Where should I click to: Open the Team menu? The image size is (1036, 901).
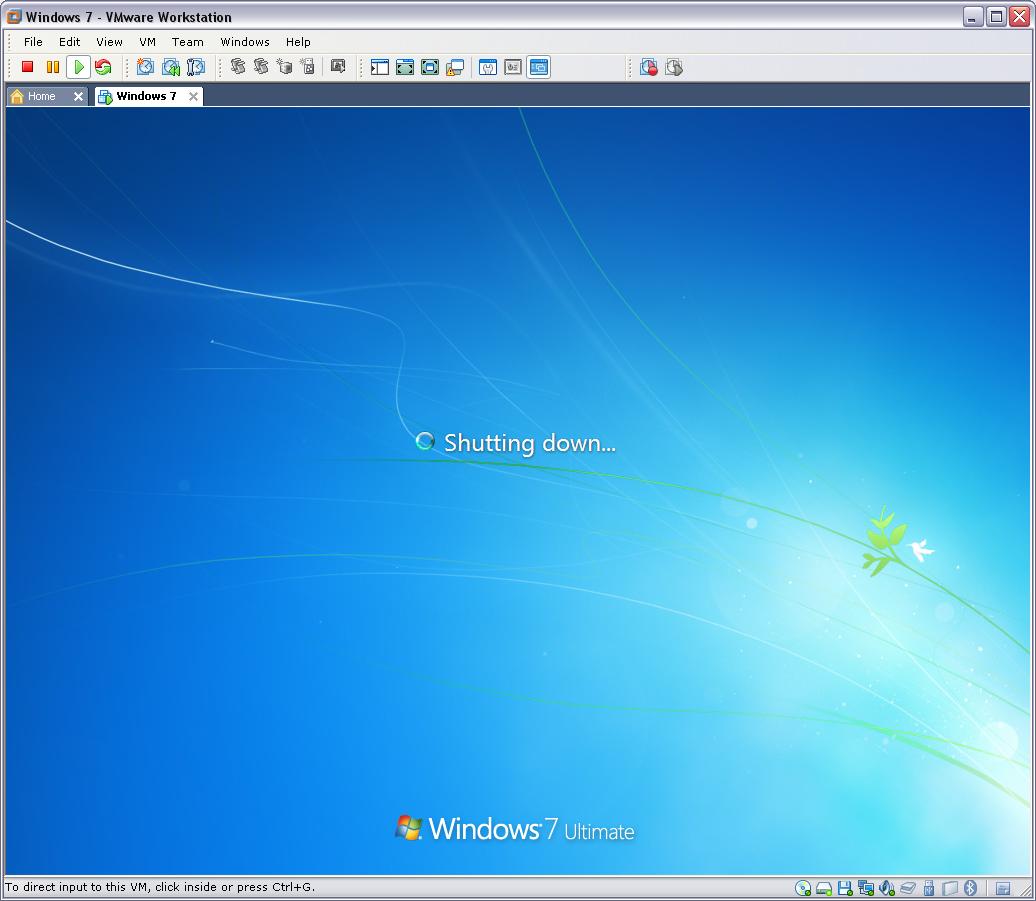(188, 42)
